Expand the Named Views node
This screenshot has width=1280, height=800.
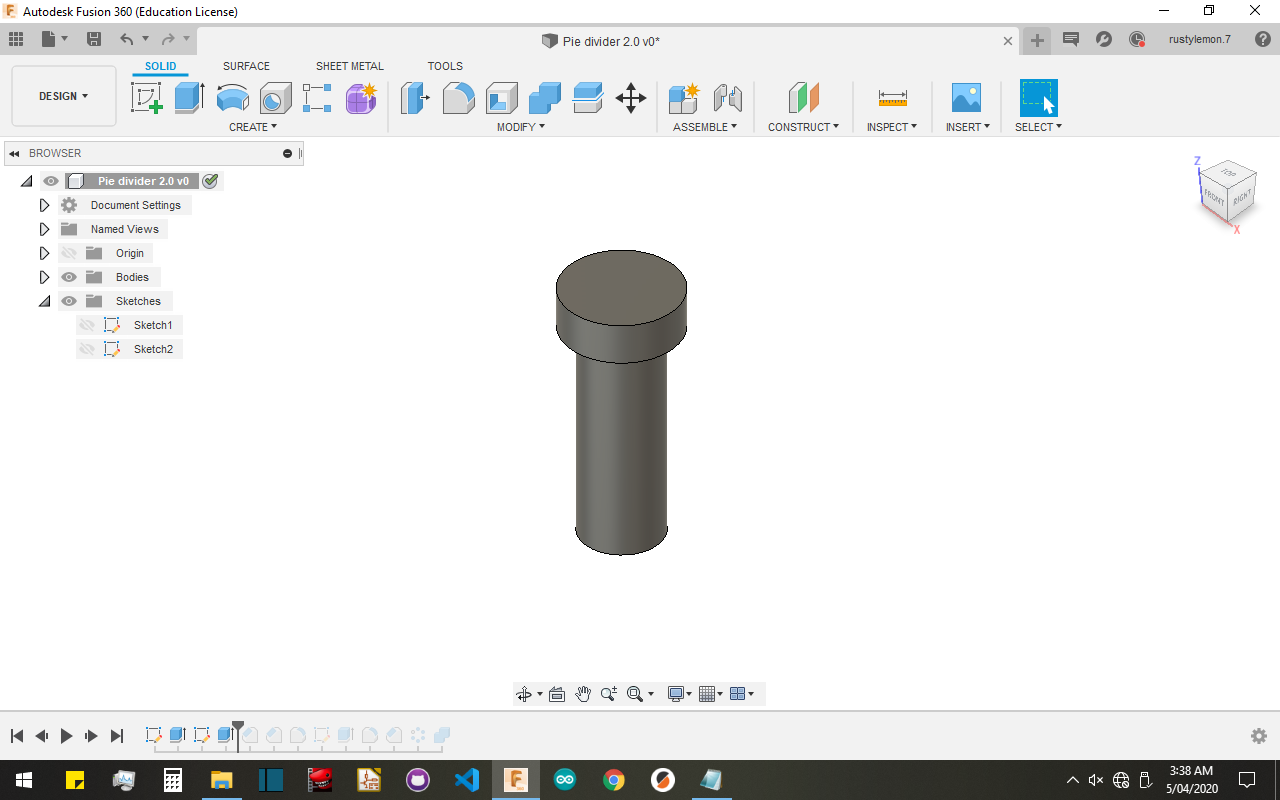44,229
